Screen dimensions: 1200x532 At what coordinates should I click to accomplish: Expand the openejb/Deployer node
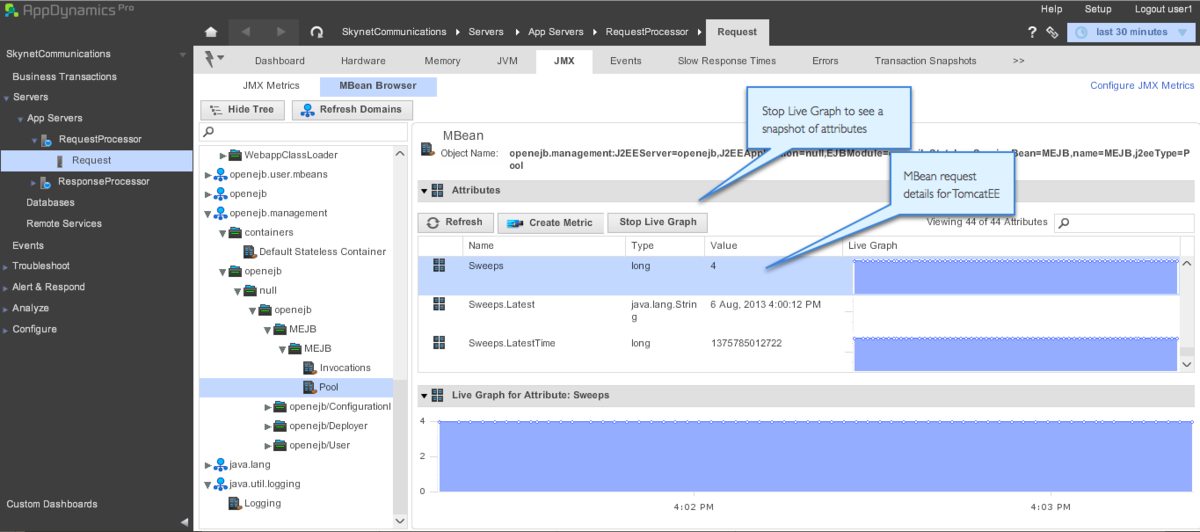268,426
